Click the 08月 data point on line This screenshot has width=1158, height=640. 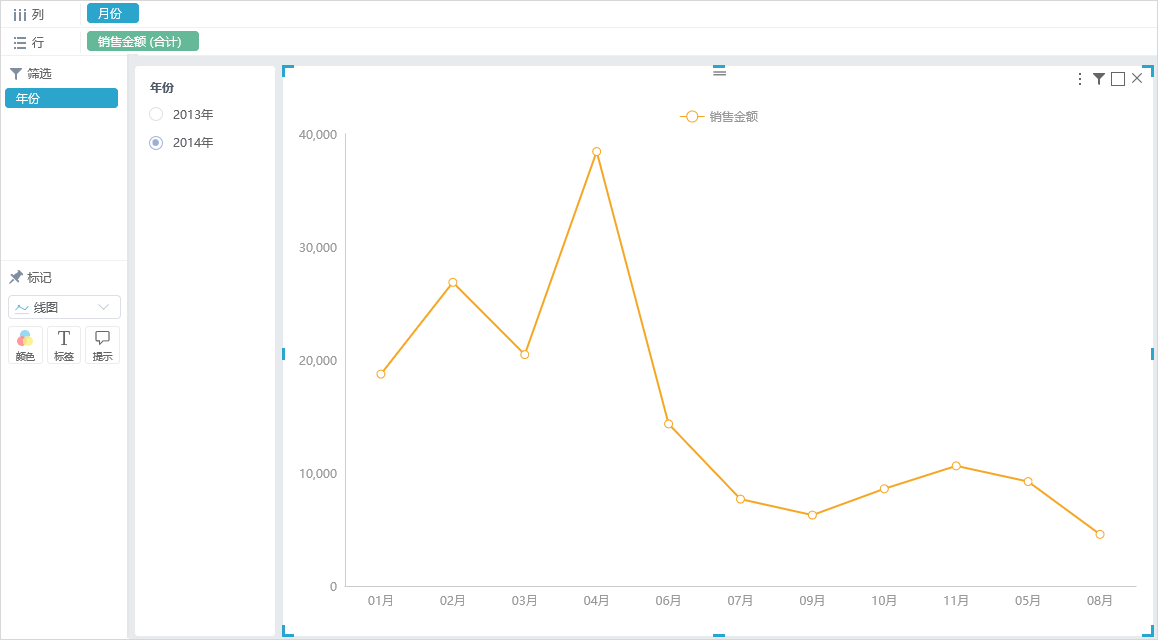point(1100,534)
